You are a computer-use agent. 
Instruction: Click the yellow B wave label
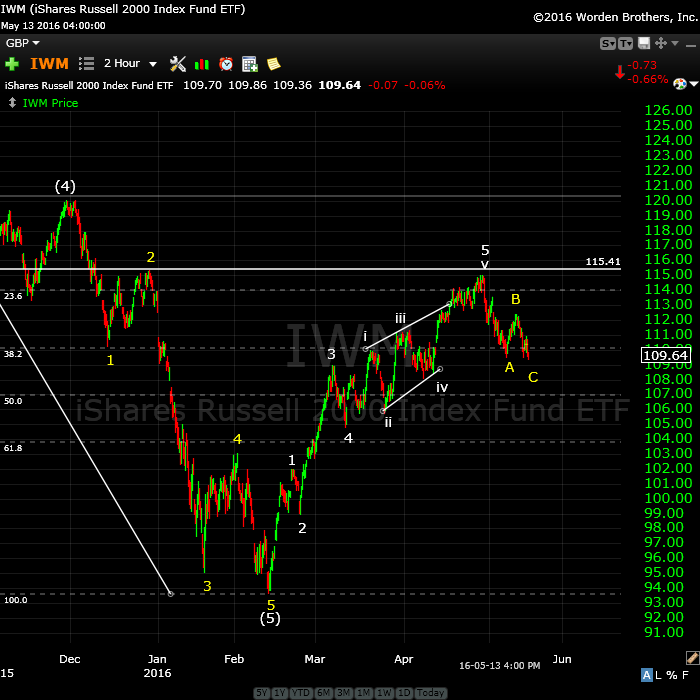click(x=516, y=299)
